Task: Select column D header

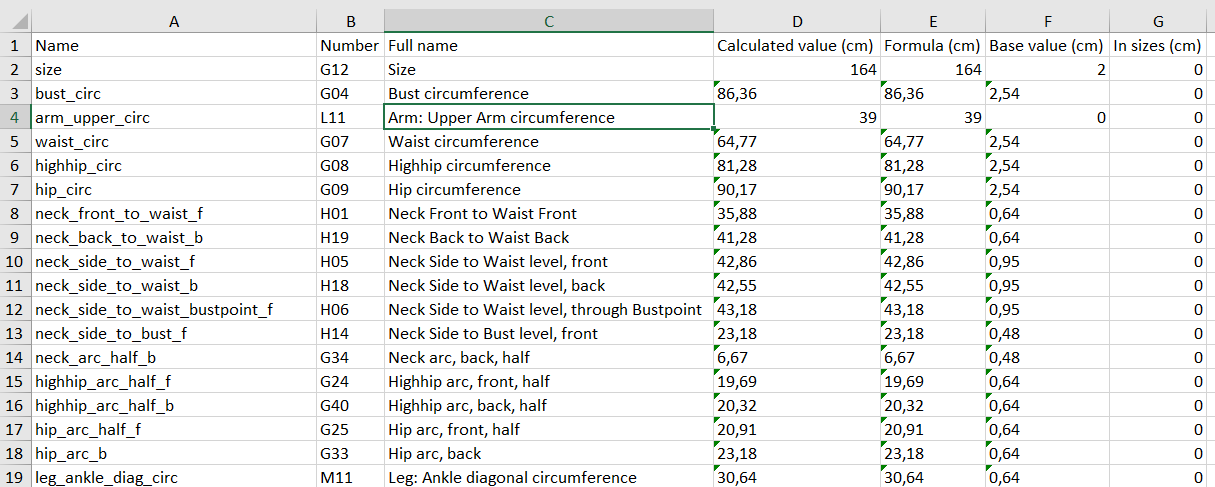Action: (797, 21)
